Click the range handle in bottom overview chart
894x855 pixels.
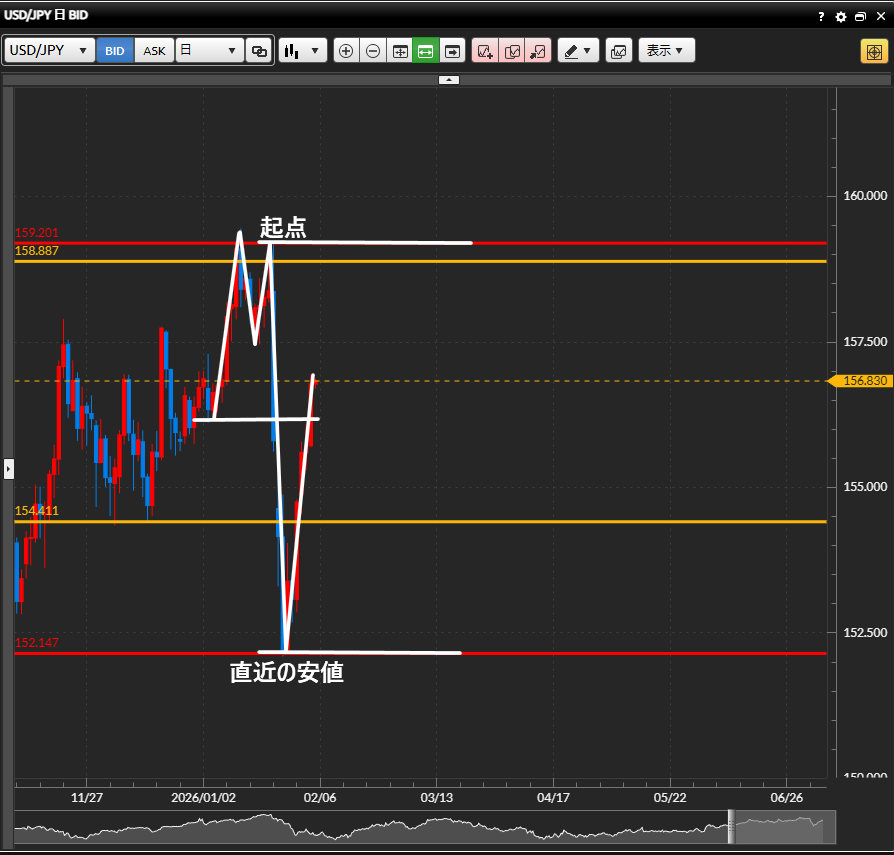click(731, 826)
